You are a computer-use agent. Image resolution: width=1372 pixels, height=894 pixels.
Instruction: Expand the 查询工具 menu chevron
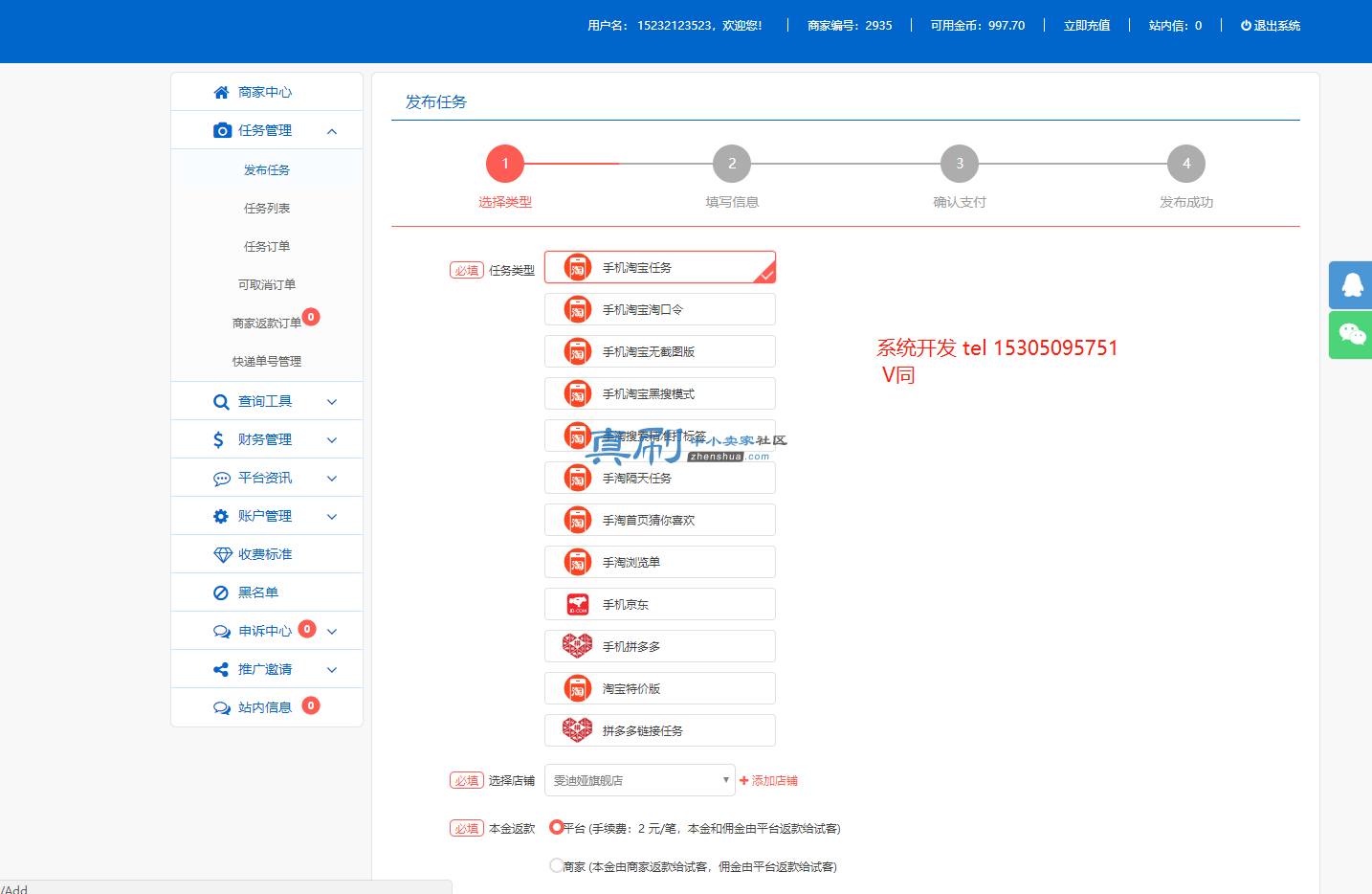pyautogui.click(x=332, y=402)
